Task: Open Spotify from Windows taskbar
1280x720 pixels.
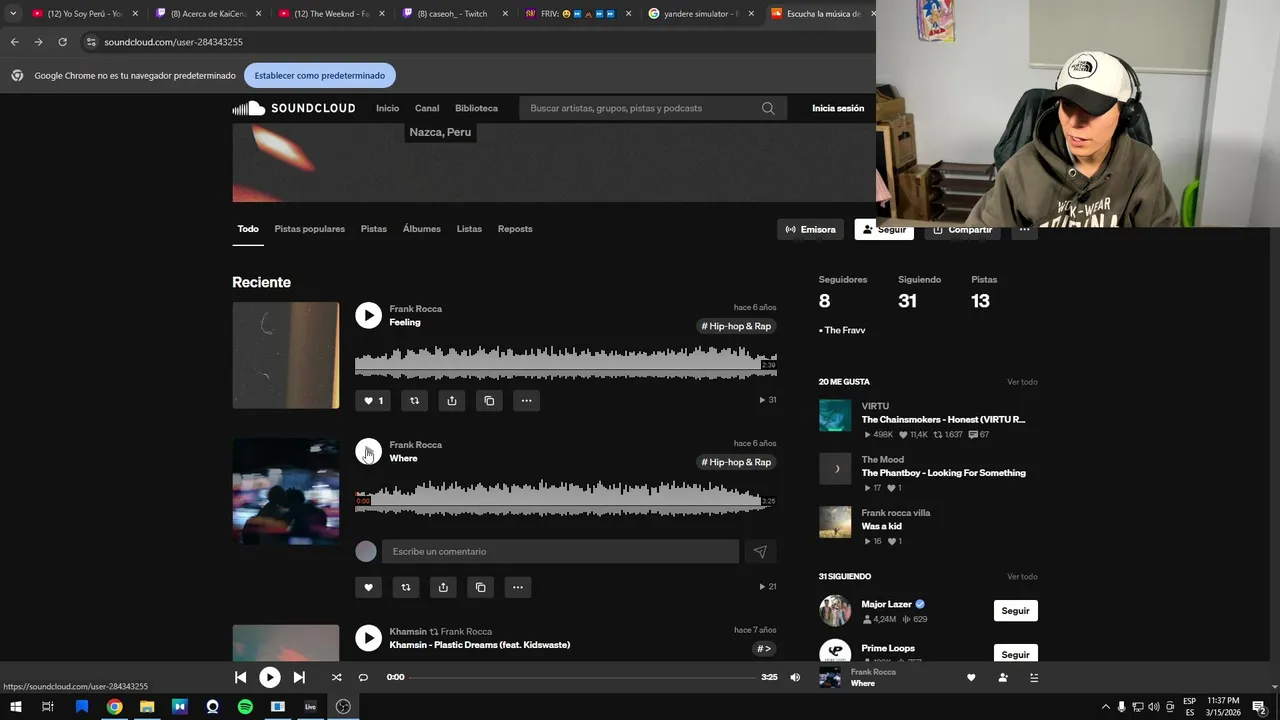Action: 245,707
